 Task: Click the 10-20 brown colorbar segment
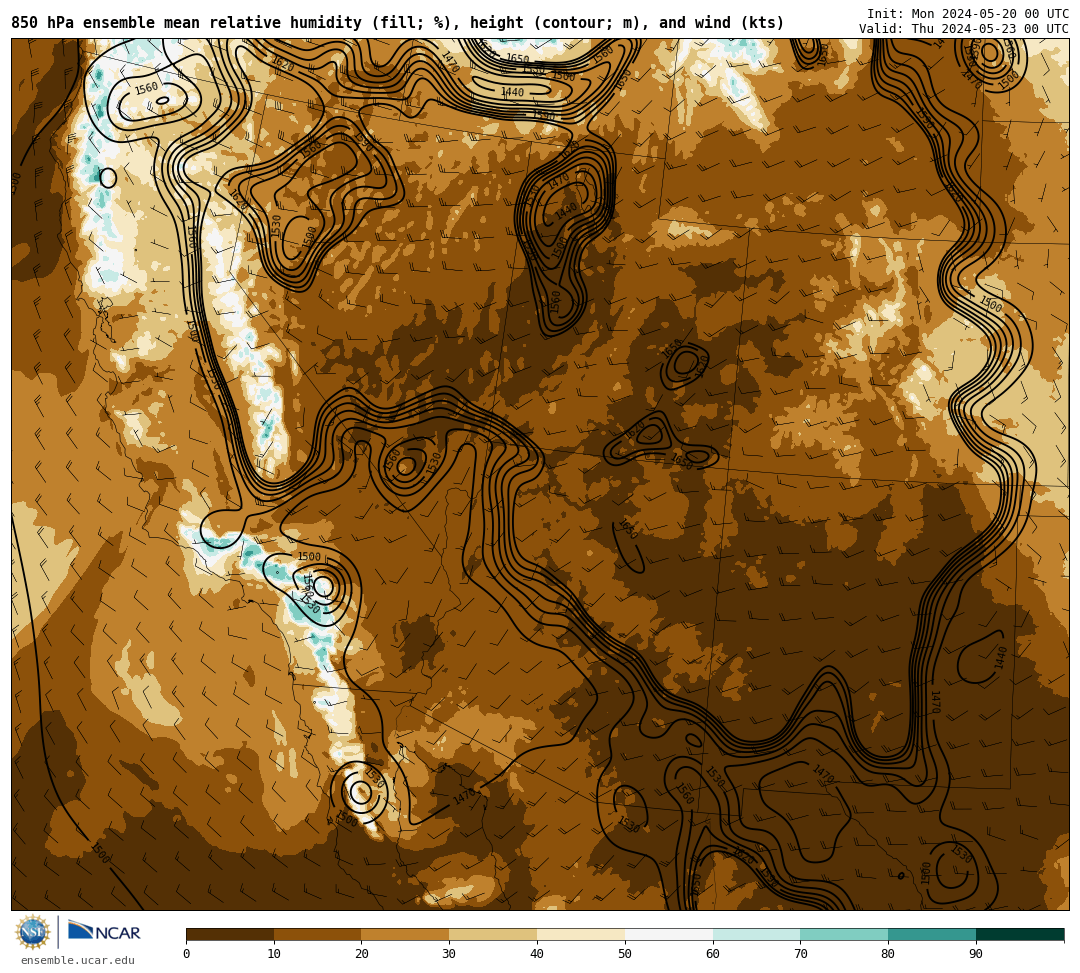click(318, 934)
